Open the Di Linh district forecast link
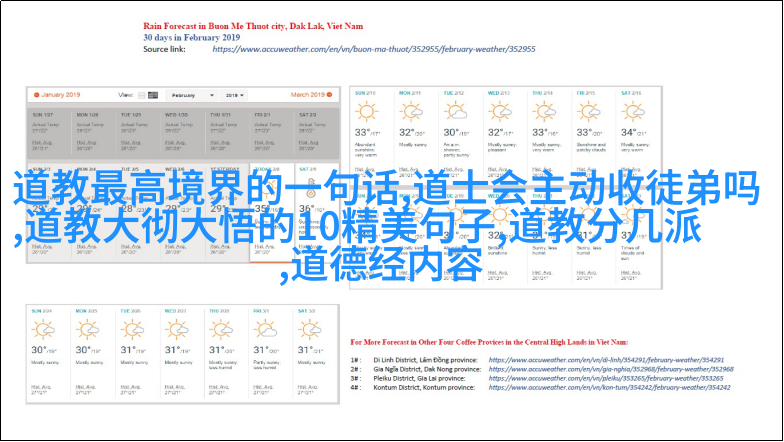784x442 pixels. (x=606, y=360)
